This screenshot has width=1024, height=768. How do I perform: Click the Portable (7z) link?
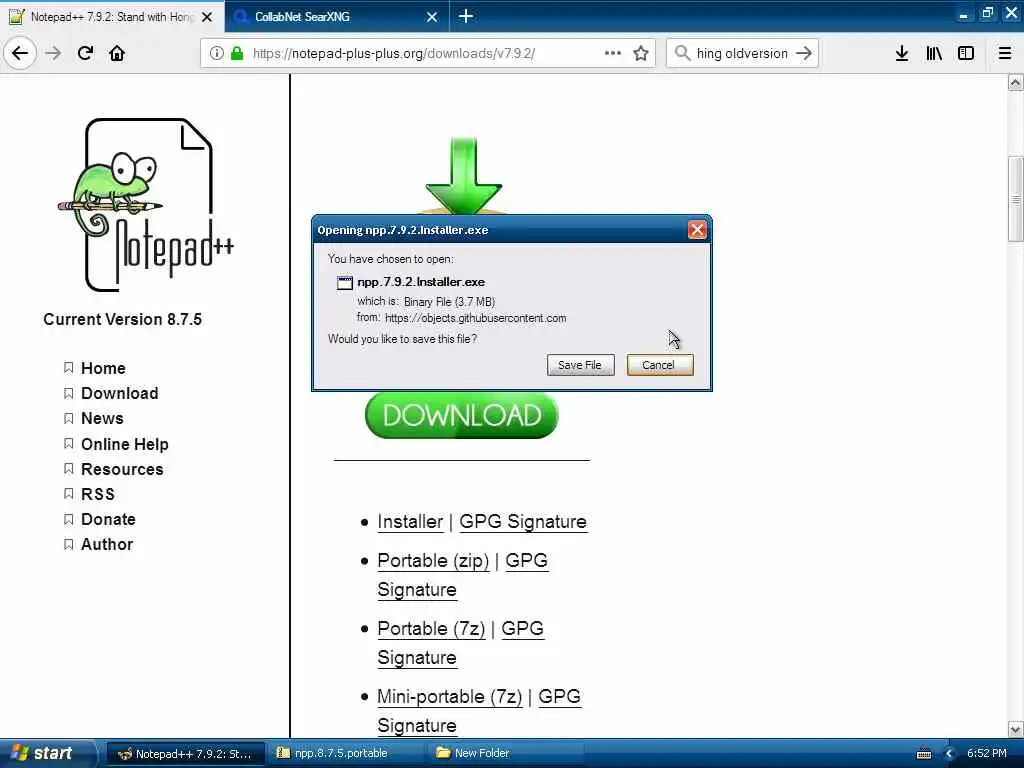click(x=431, y=629)
